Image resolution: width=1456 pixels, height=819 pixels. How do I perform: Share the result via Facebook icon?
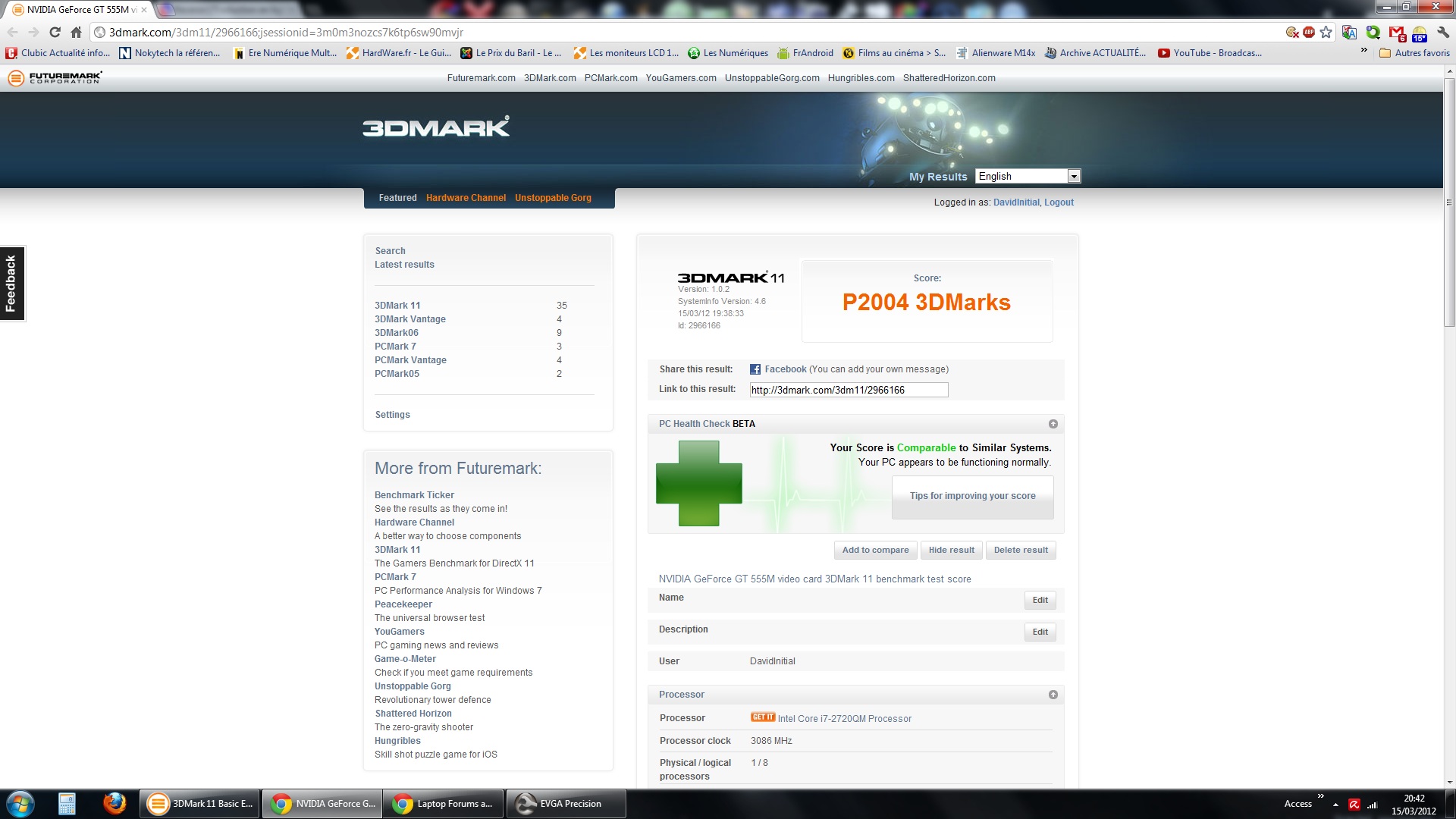(x=755, y=369)
